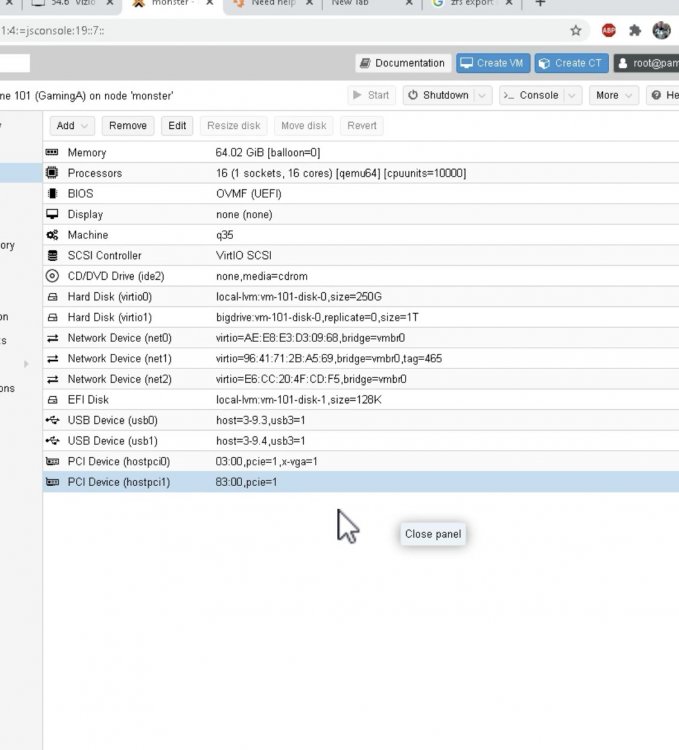Click the BIOS row icon
The height and width of the screenshot is (750, 679).
(52, 193)
